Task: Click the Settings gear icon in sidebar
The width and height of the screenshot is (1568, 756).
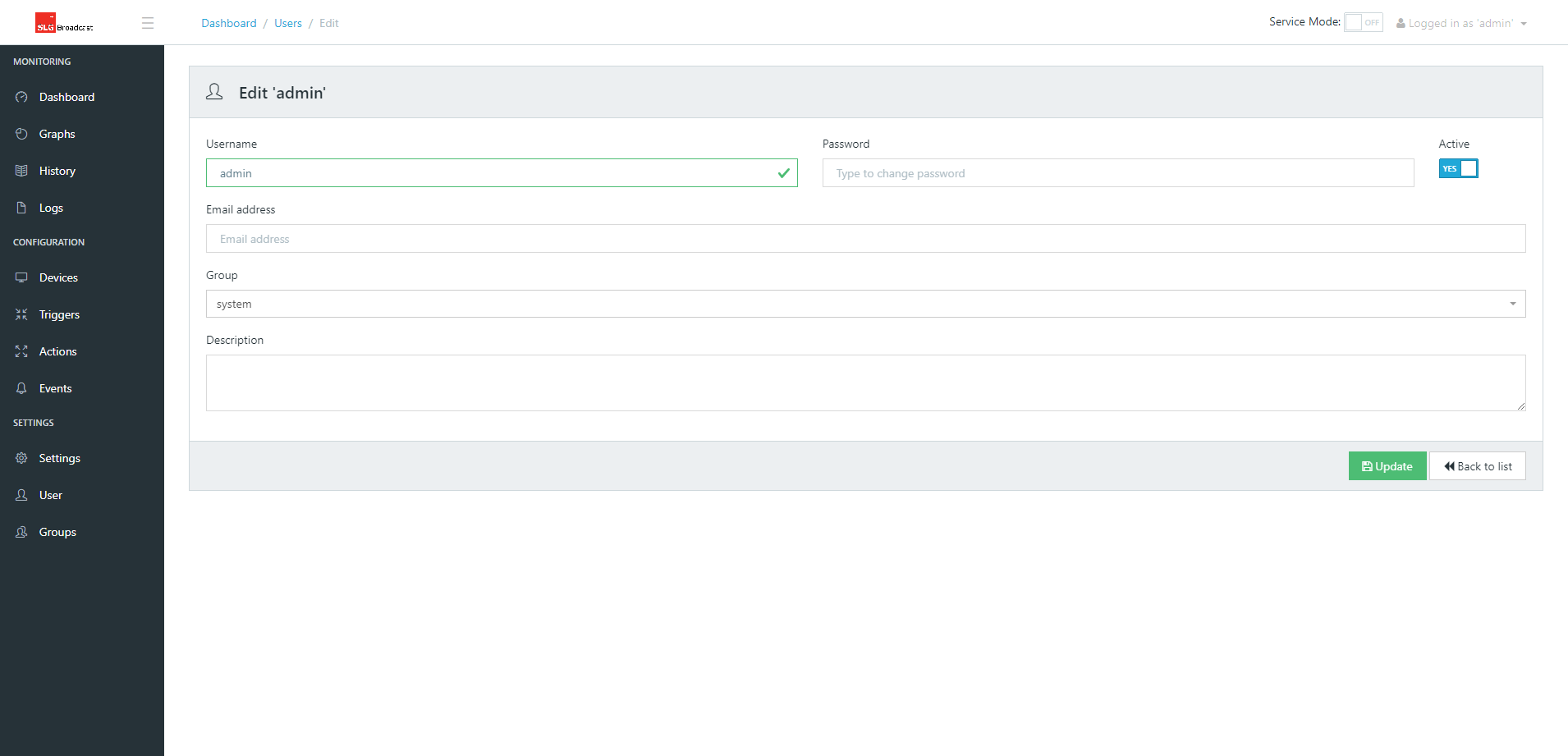Action: [21, 458]
